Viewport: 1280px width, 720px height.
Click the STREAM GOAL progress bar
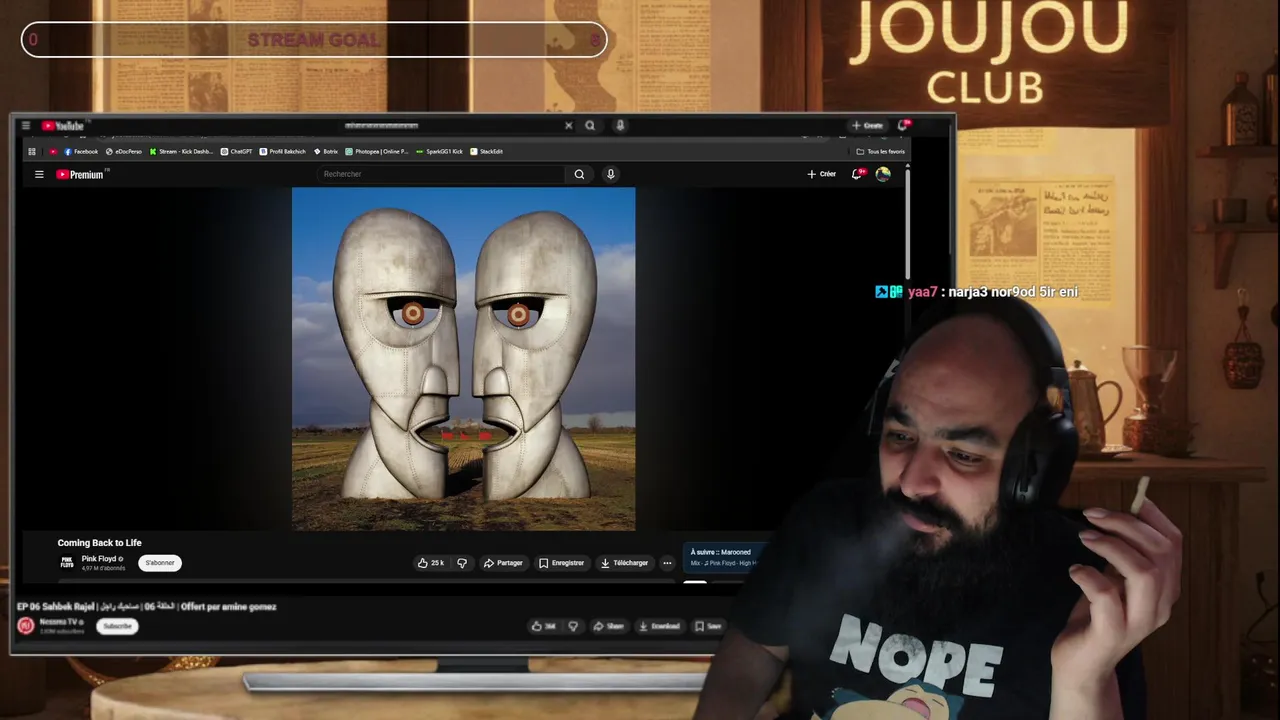314,40
